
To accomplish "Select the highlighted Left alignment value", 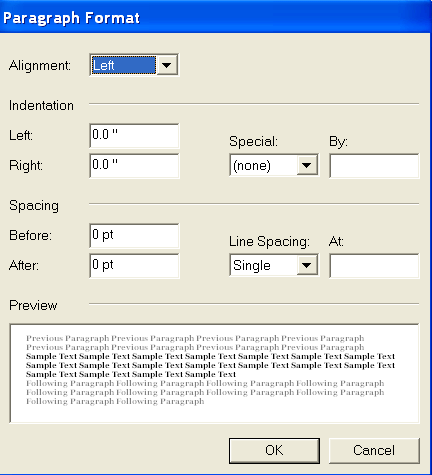I will (124, 65).
